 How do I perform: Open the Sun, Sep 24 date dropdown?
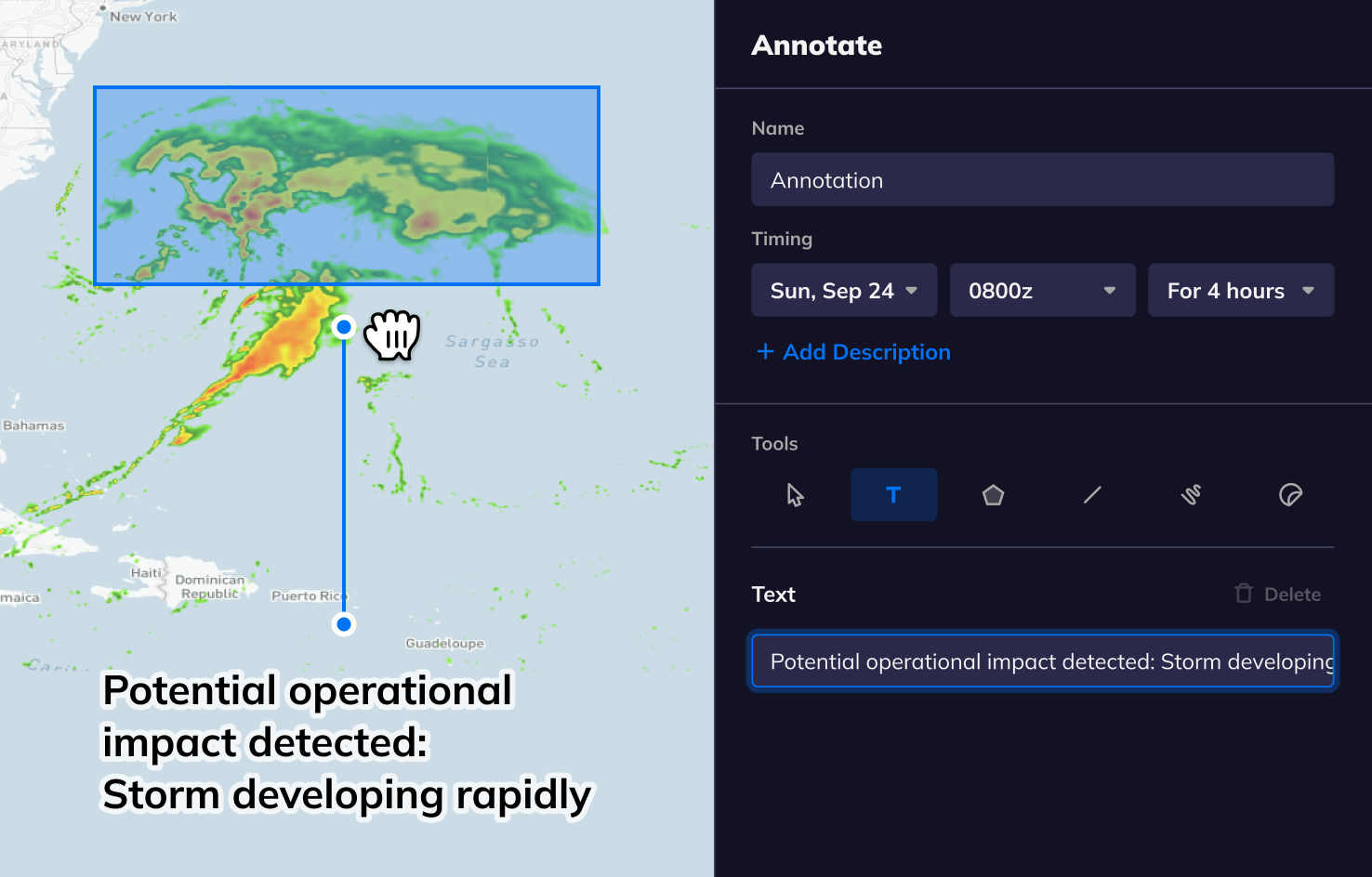[x=843, y=291]
